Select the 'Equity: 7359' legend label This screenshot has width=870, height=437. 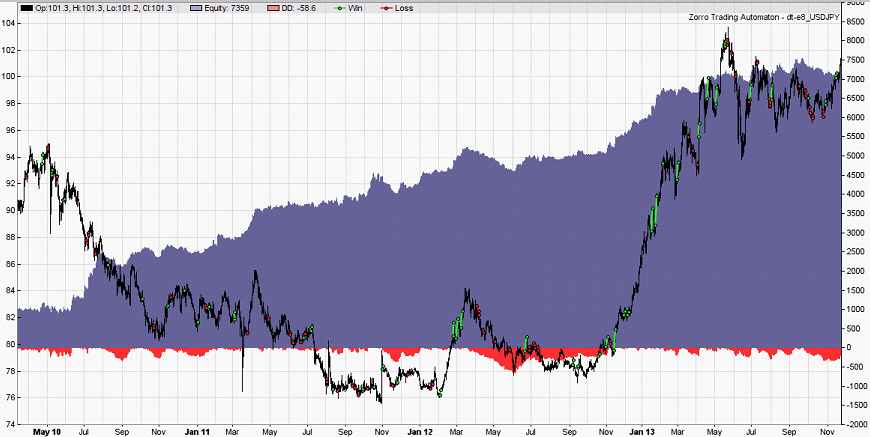[x=229, y=8]
